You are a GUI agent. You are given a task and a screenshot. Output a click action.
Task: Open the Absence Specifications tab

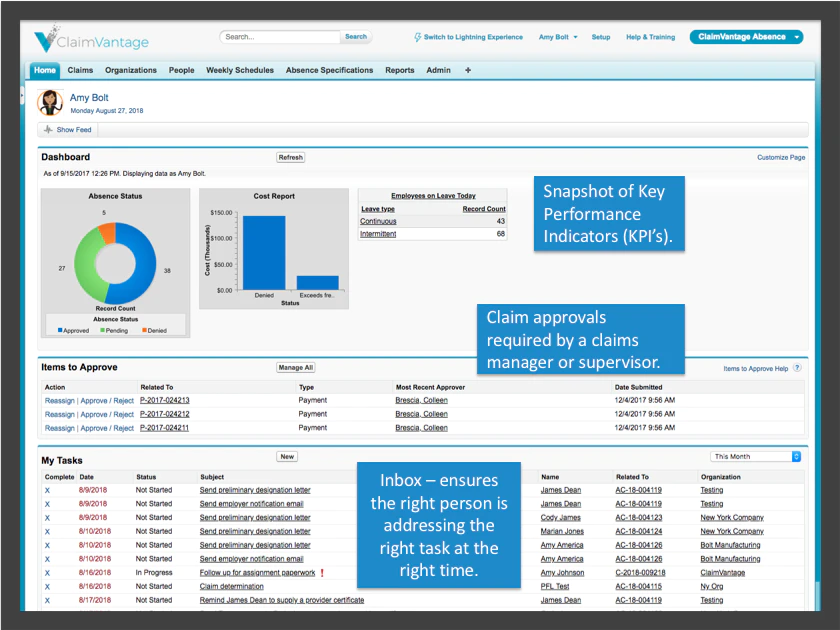[329, 70]
